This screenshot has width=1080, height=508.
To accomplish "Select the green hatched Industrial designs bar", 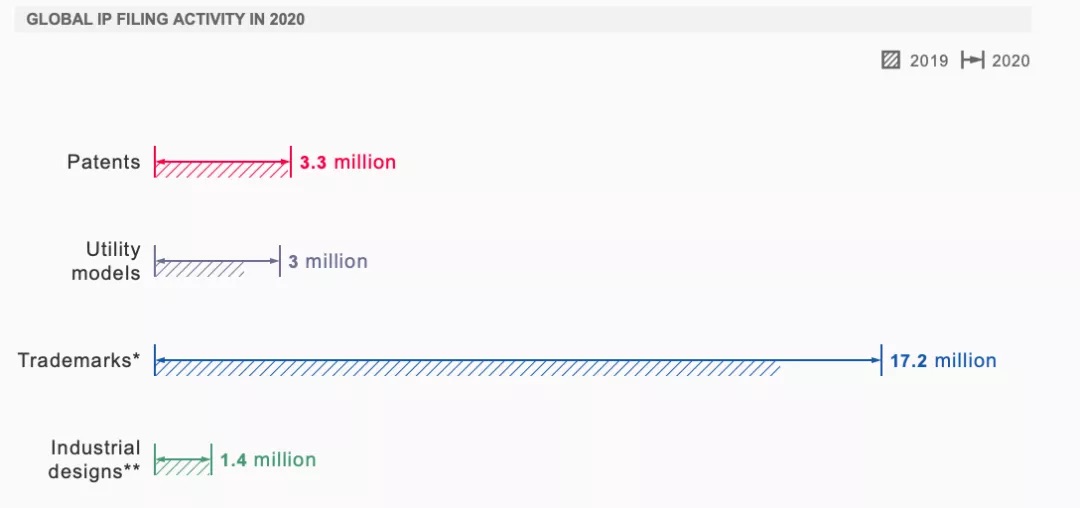I will click(x=182, y=467).
